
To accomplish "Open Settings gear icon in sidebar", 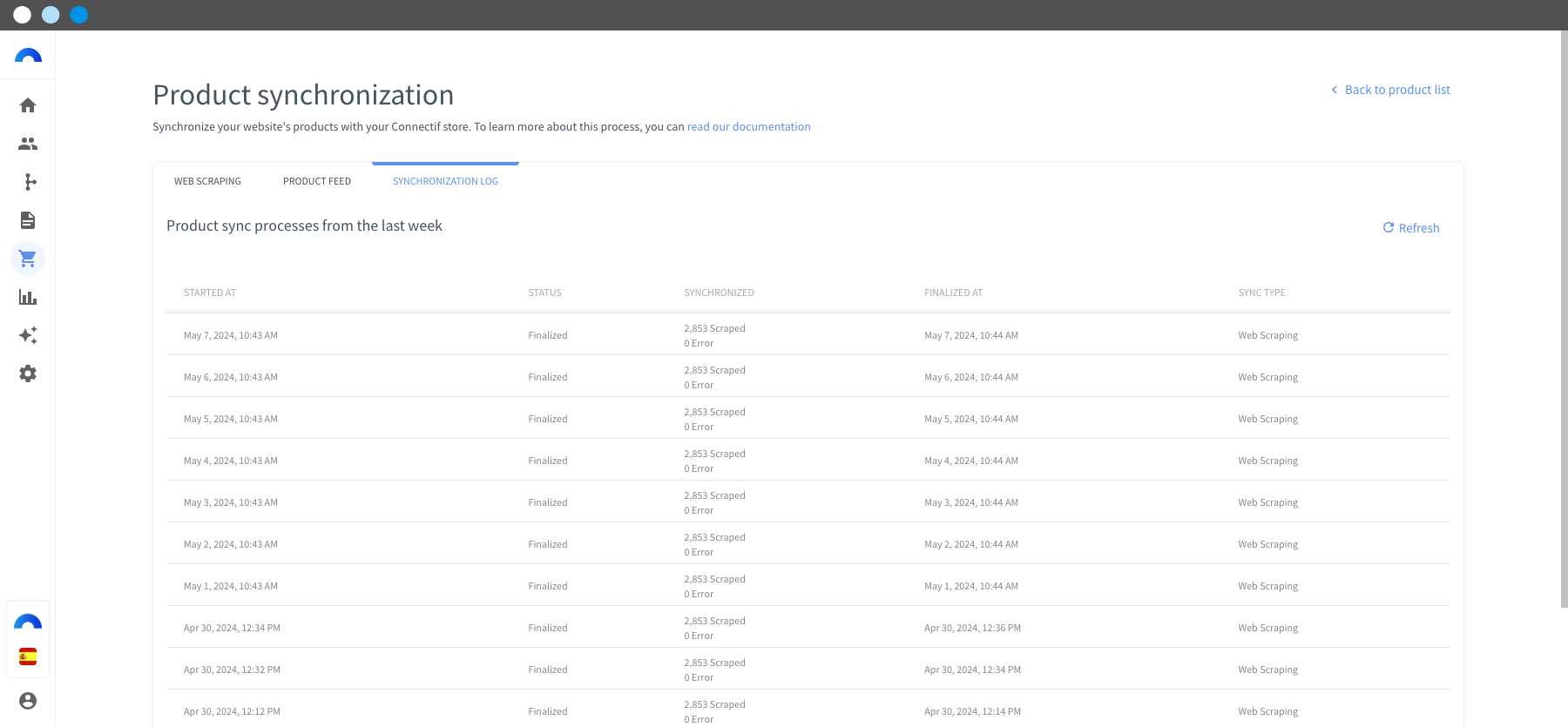I will click(x=28, y=374).
